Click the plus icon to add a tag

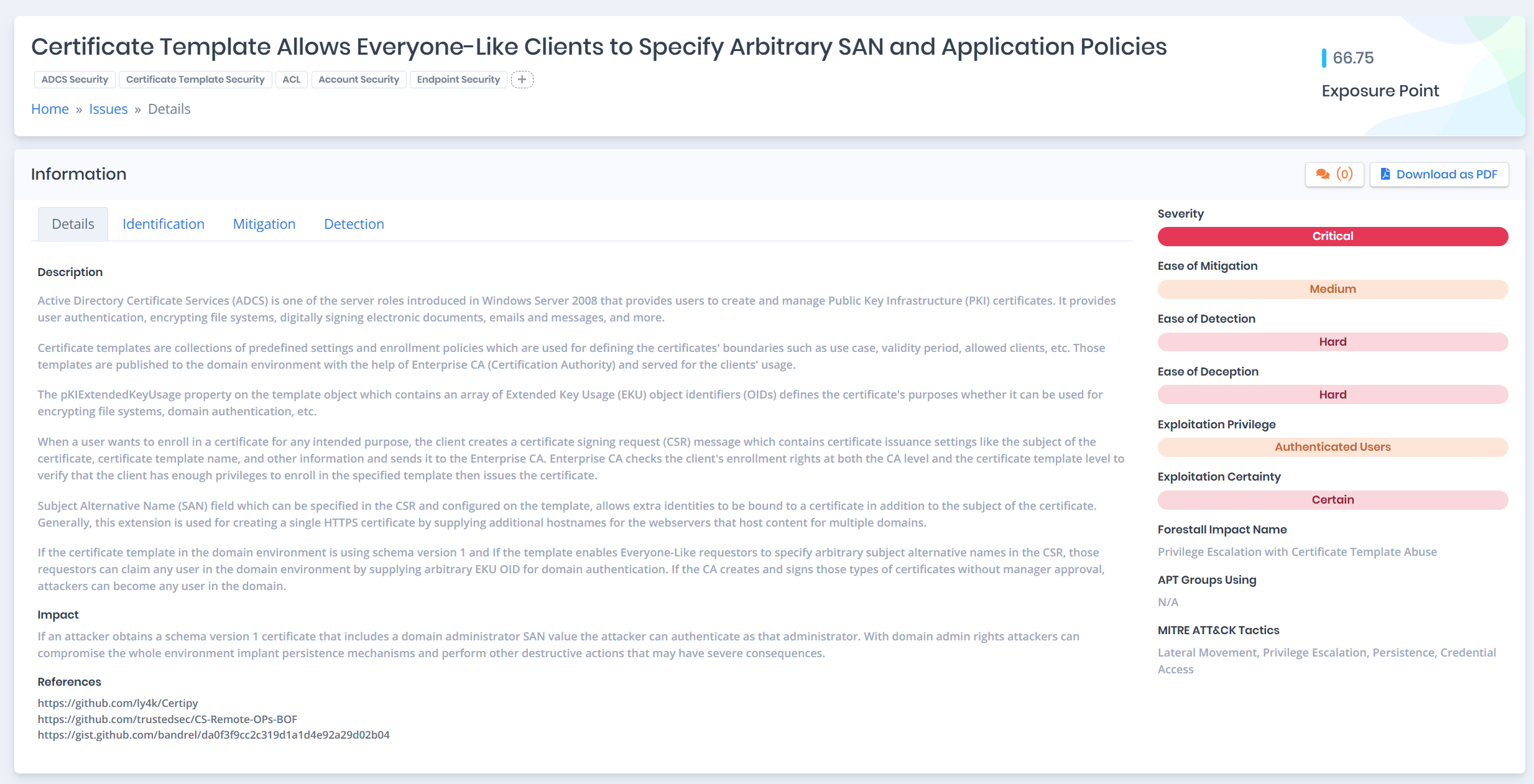tap(522, 79)
